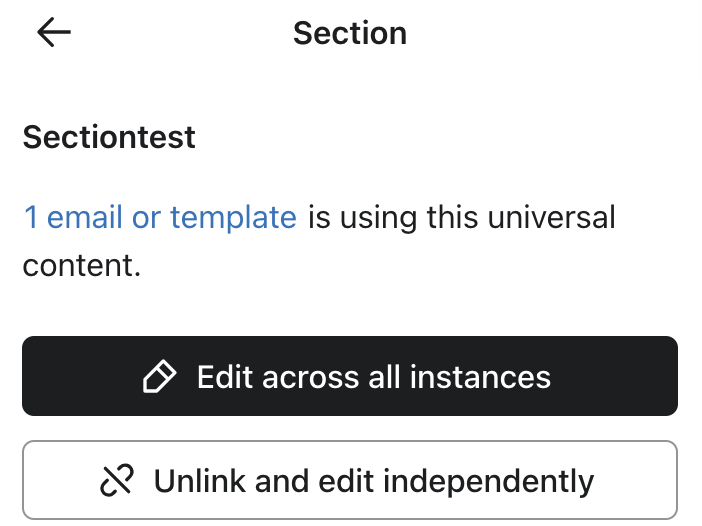Image resolution: width=702 pixels, height=526 pixels.
Task: Click the word 'content.' in the description
Action: (81, 265)
